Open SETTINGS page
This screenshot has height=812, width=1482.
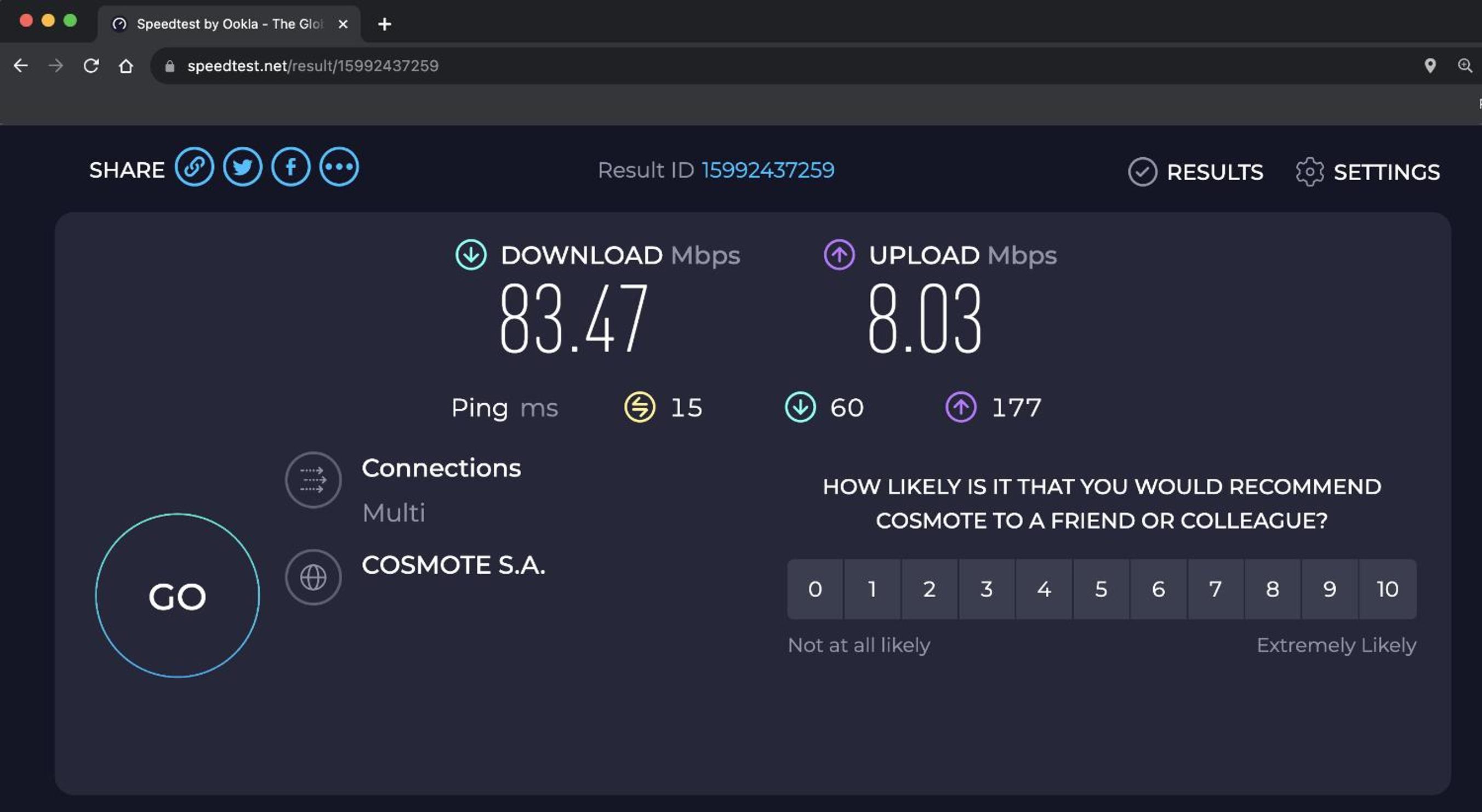(1367, 172)
